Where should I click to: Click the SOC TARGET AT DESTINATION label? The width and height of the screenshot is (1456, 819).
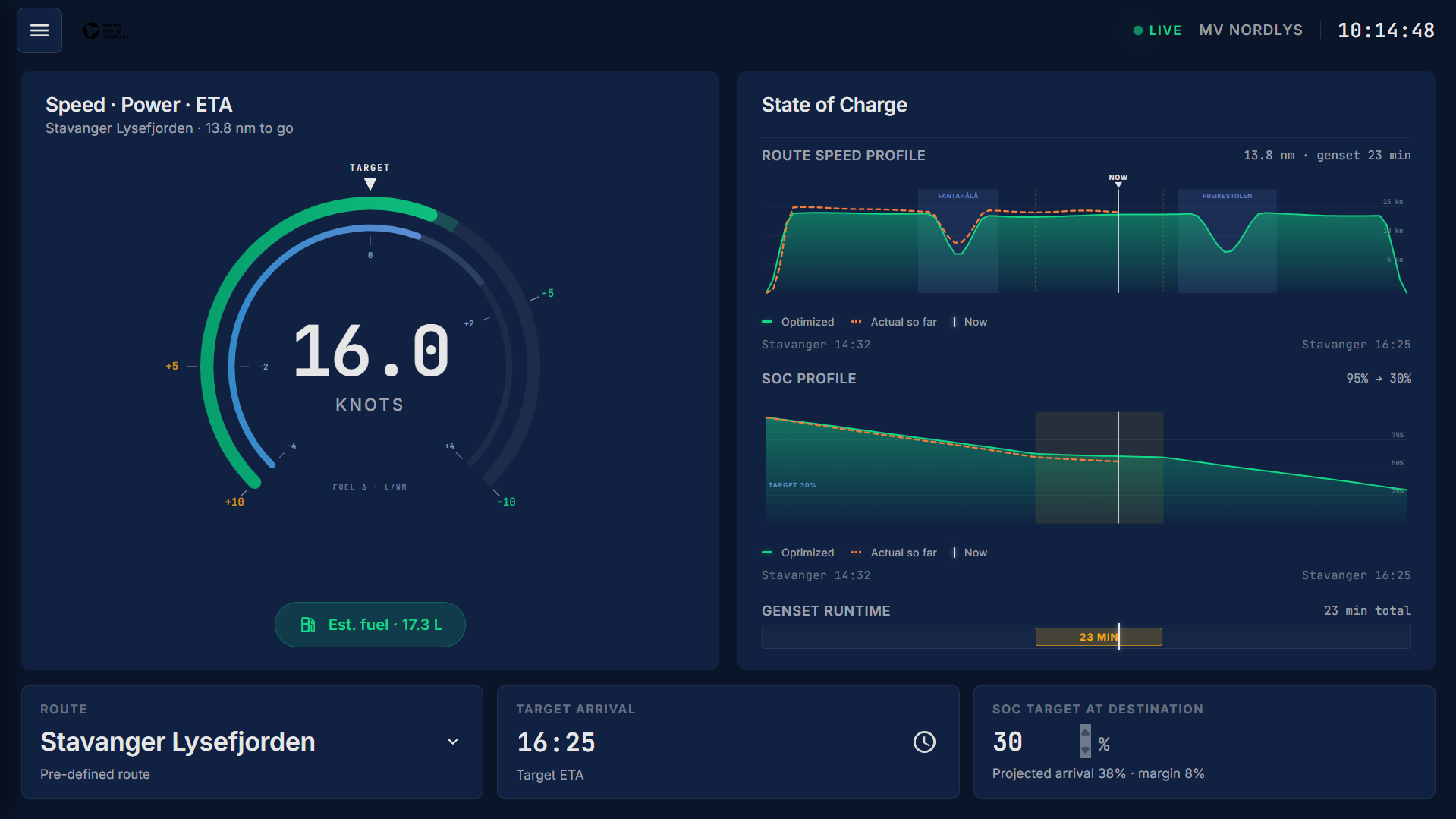pyautogui.click(x=1098, y=709)
